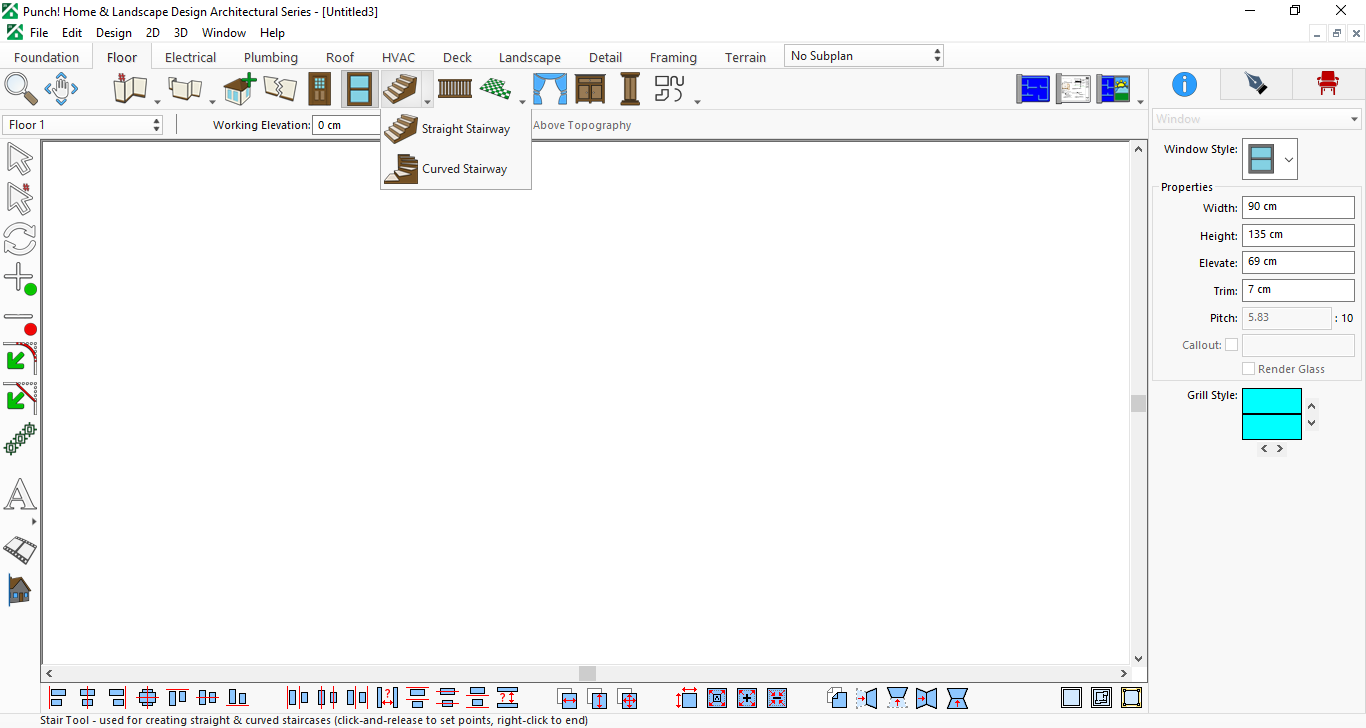The width and height of the screenshot is (1366, 728).
Task: Click in the Width field
Action: (1298, 207)
